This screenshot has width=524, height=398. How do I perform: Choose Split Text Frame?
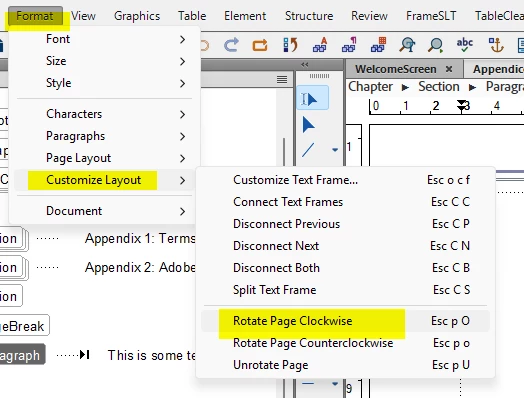346,290
